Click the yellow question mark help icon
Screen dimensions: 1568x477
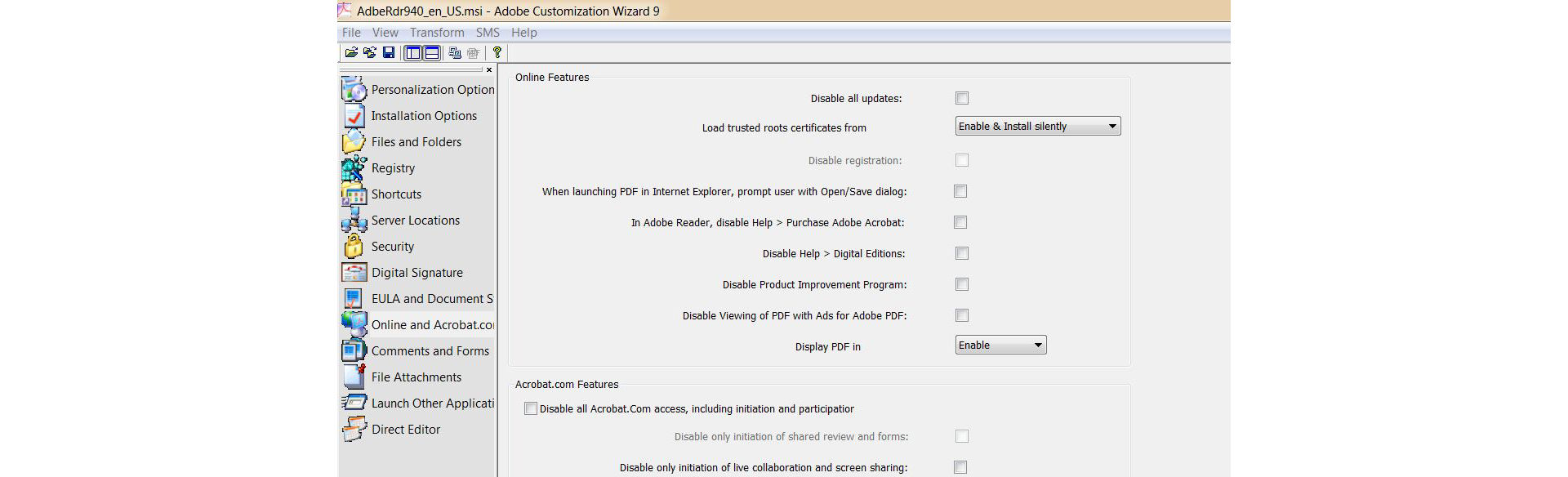[x=497, y=53]
